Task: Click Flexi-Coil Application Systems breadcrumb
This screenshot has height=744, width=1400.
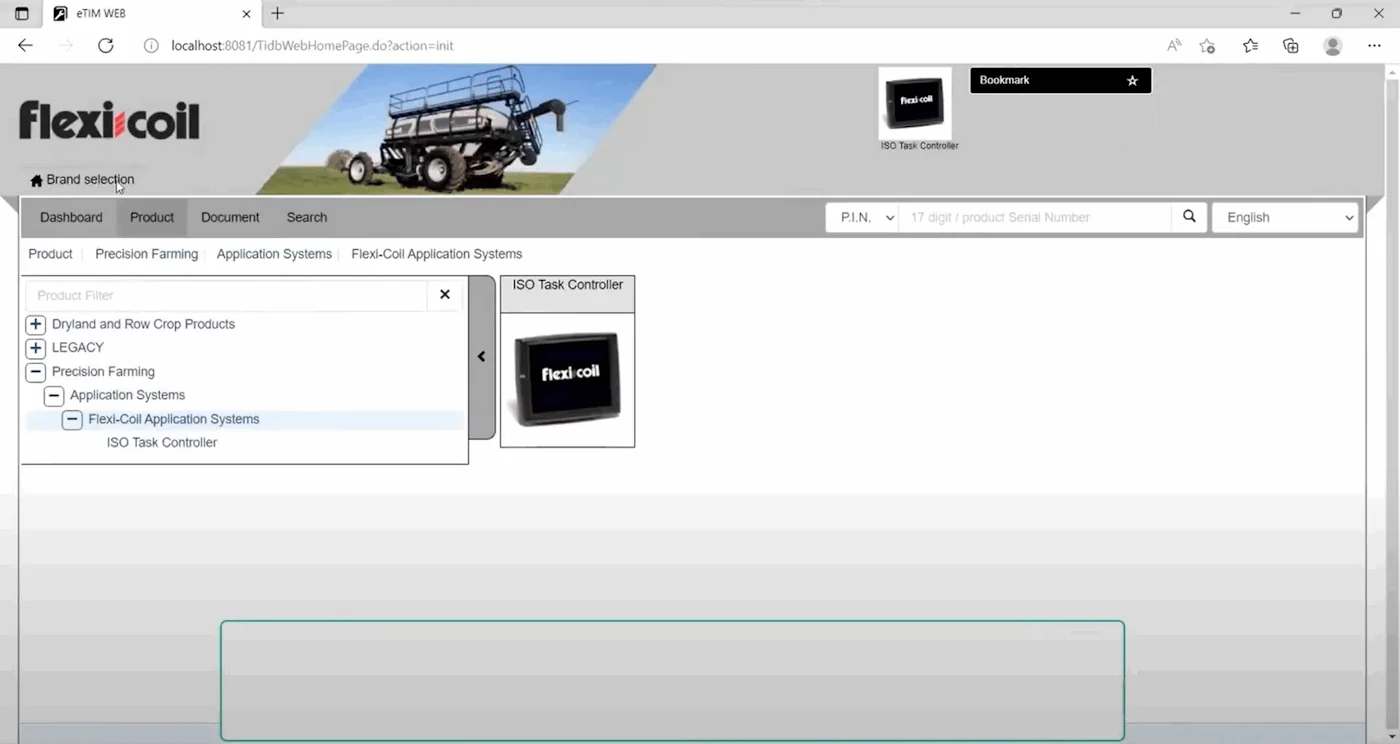Action: (437, 254)
